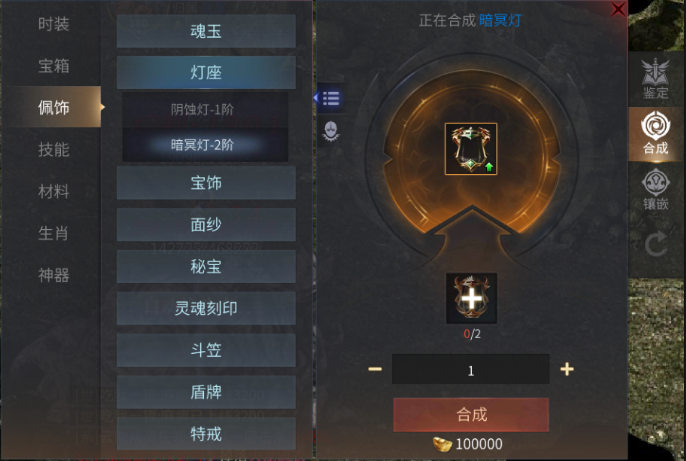Increase quantity with the plus button

tap(567, 369)
